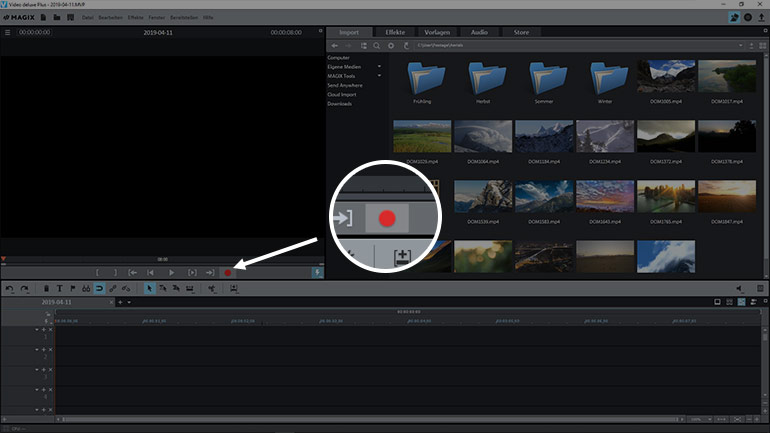Expand the Eigene Medien dropdown
The image size is (770, 433).
[379, 67]
